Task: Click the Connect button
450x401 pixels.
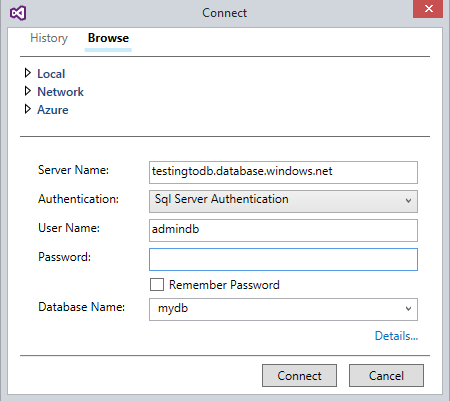Action: [299, 376]
